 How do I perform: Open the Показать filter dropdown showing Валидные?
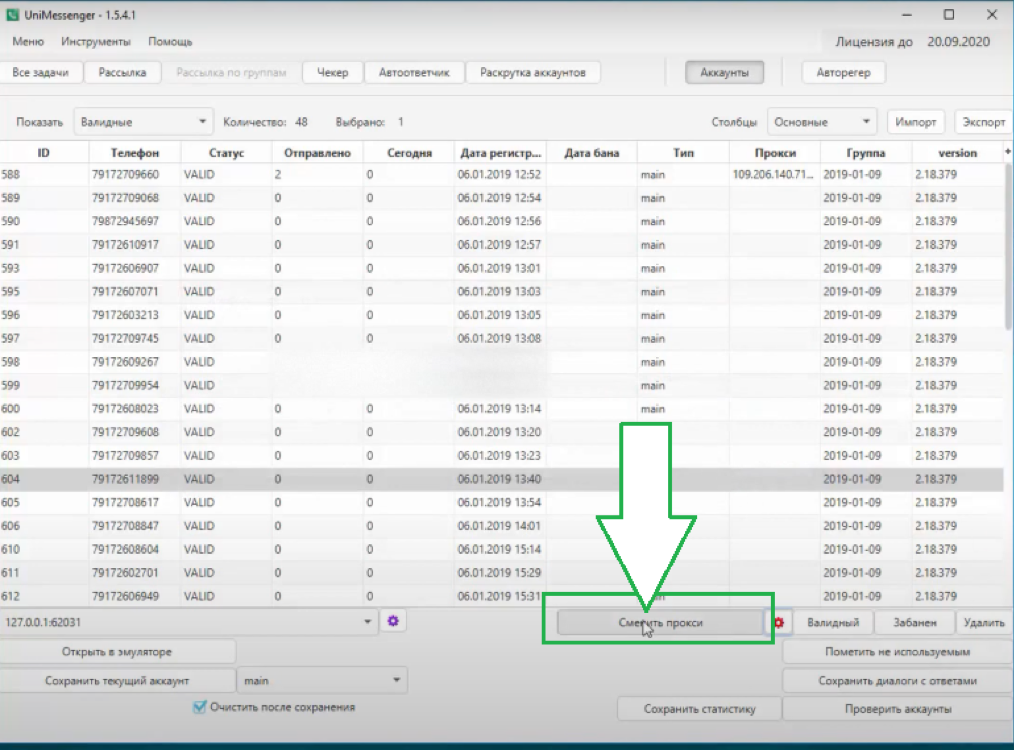pos(144,122)
